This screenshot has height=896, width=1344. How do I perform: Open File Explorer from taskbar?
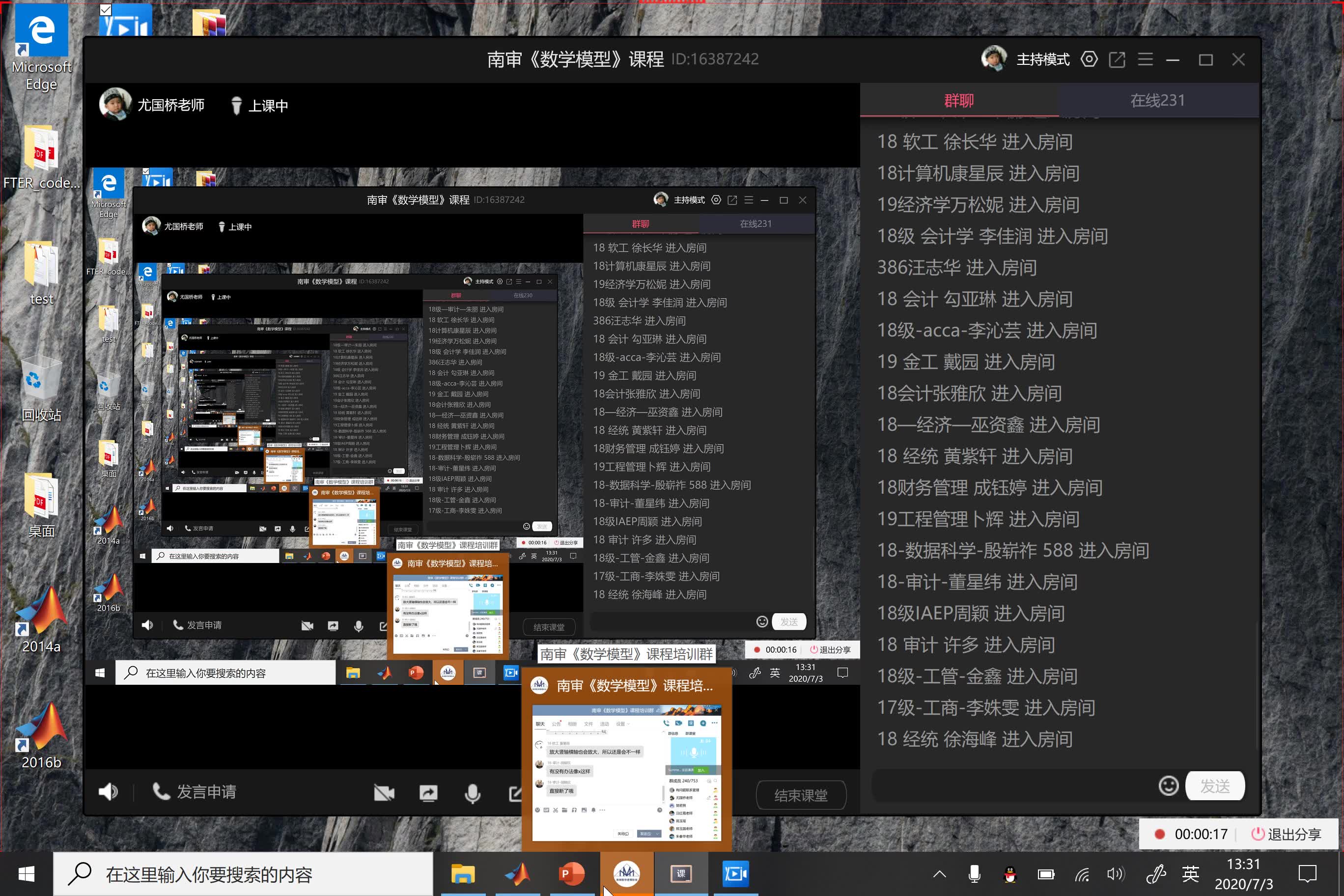pyautogui.click(x=462, y=874)
